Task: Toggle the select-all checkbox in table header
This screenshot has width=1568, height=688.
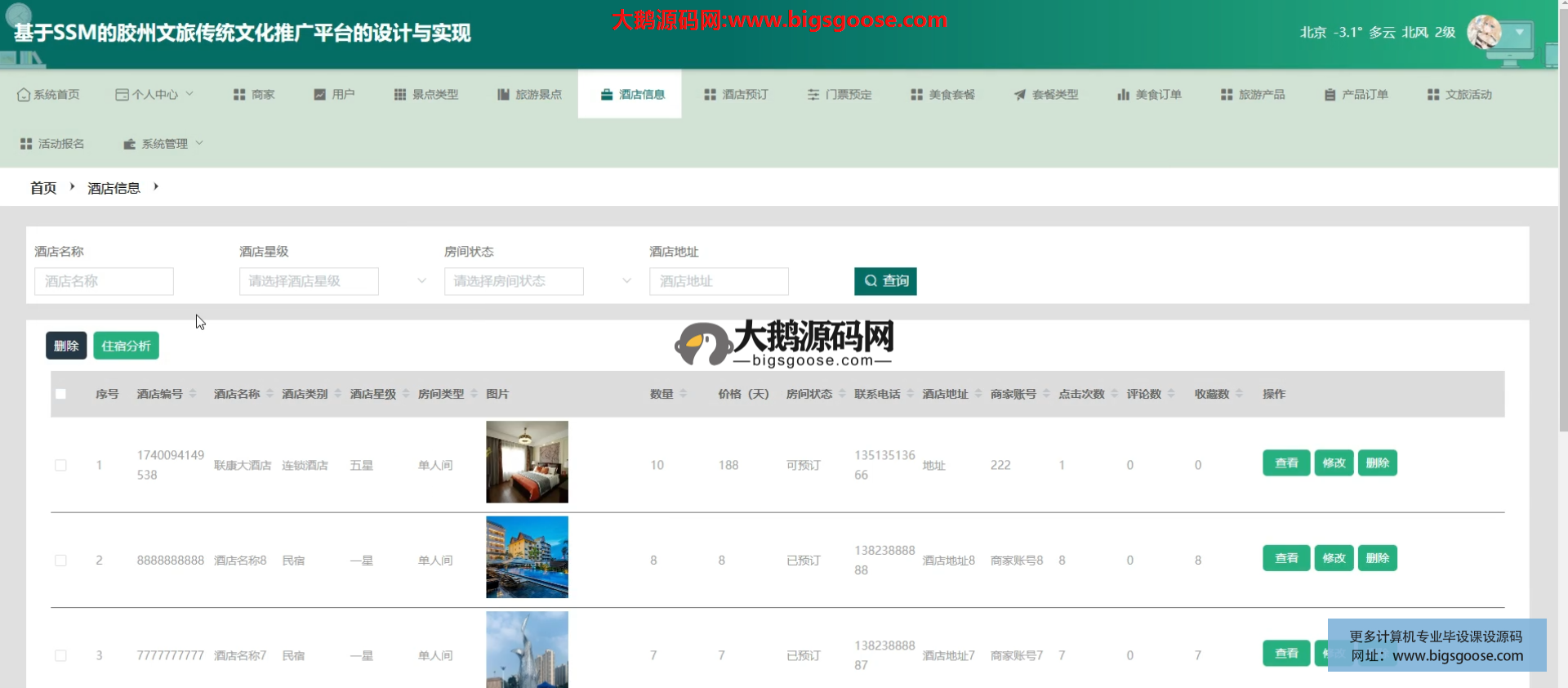Action: pos(60,394)
